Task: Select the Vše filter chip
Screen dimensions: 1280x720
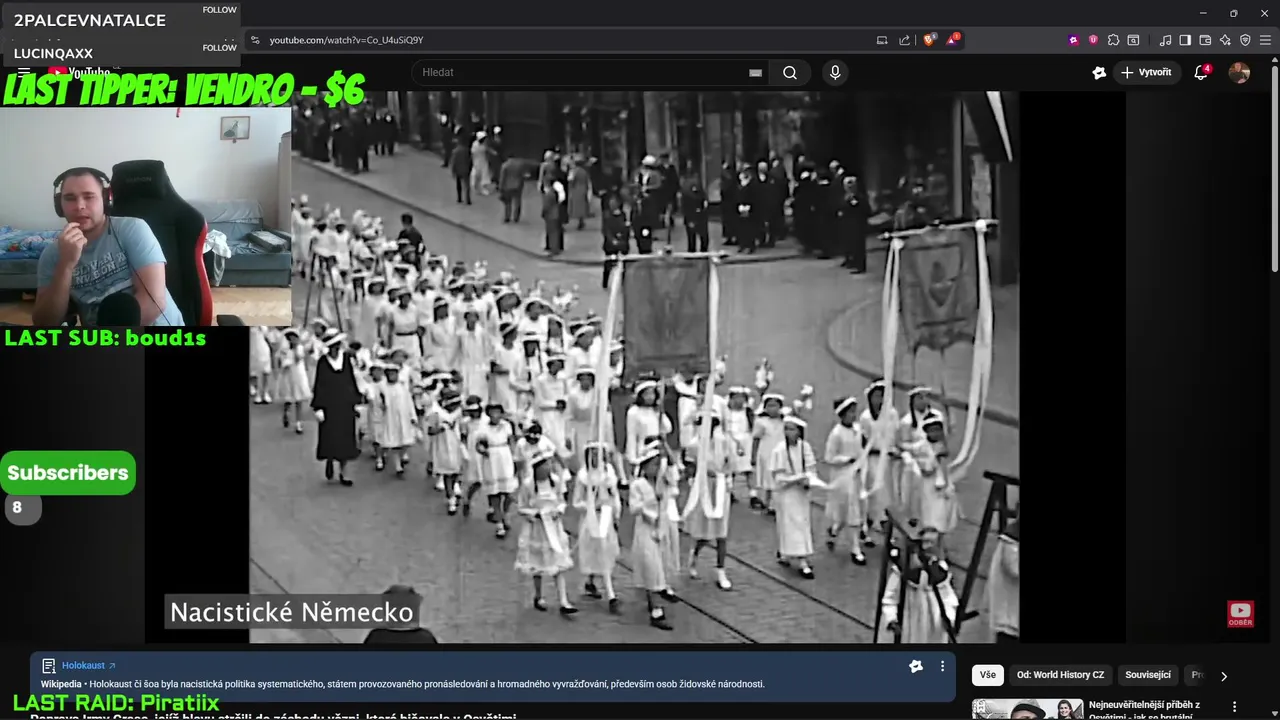Action: 988,675
